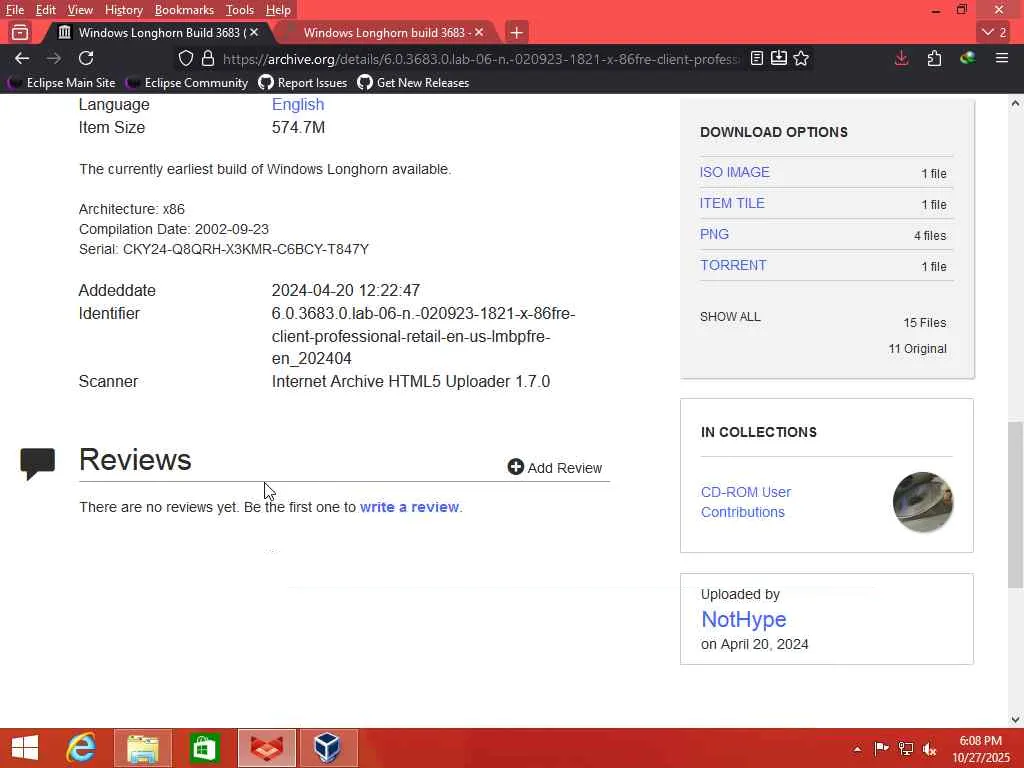
Task: Click the Addeddate value 2024-04-20 12:22:47
Action: click(345, 291)
